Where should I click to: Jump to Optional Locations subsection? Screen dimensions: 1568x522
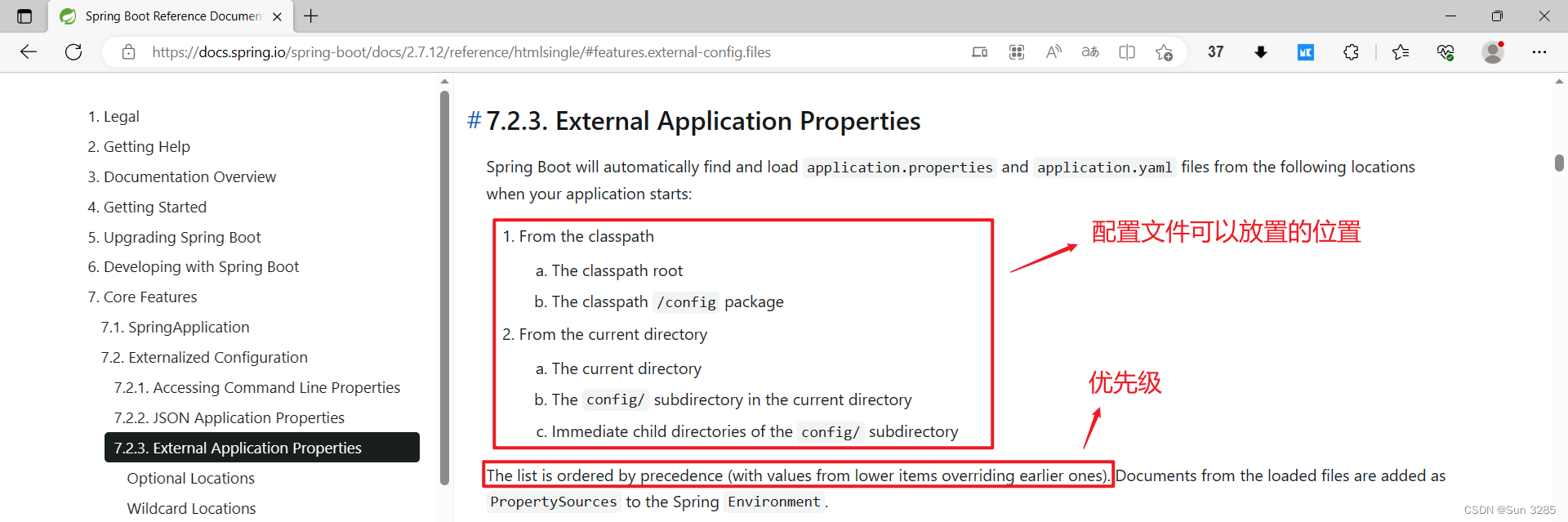pyautogui.click(x=191, y=479)
